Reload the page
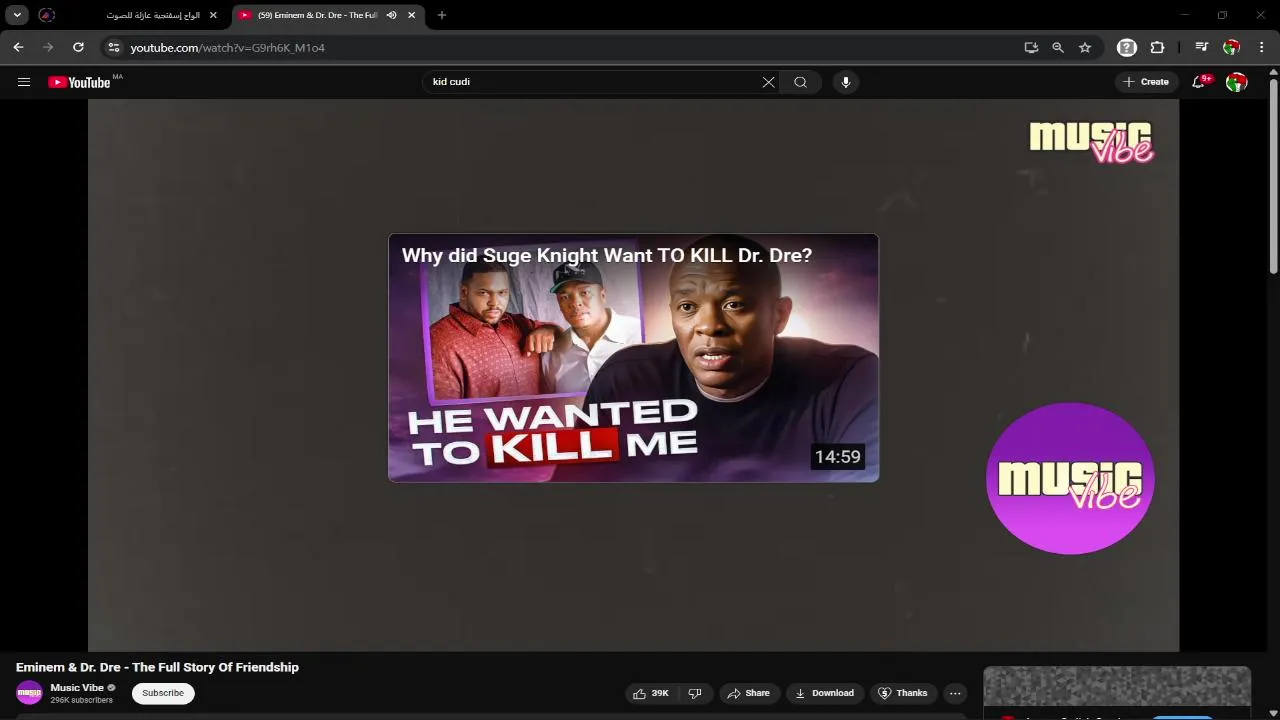The width and height of the screenshot is (1280, 720). click(78, 47)
